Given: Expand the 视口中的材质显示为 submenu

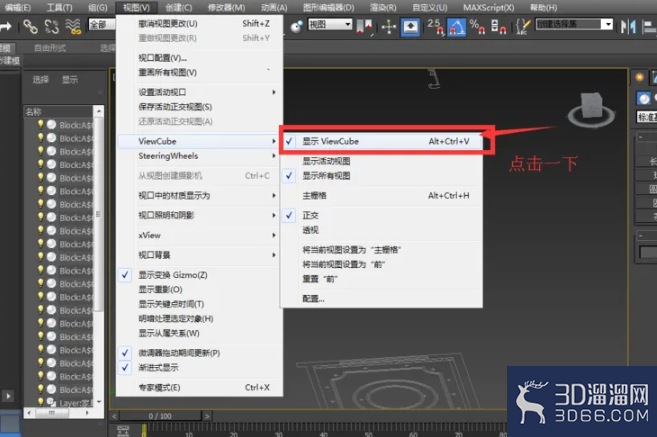Looking at the screenshot, I should tap(199, 196).
